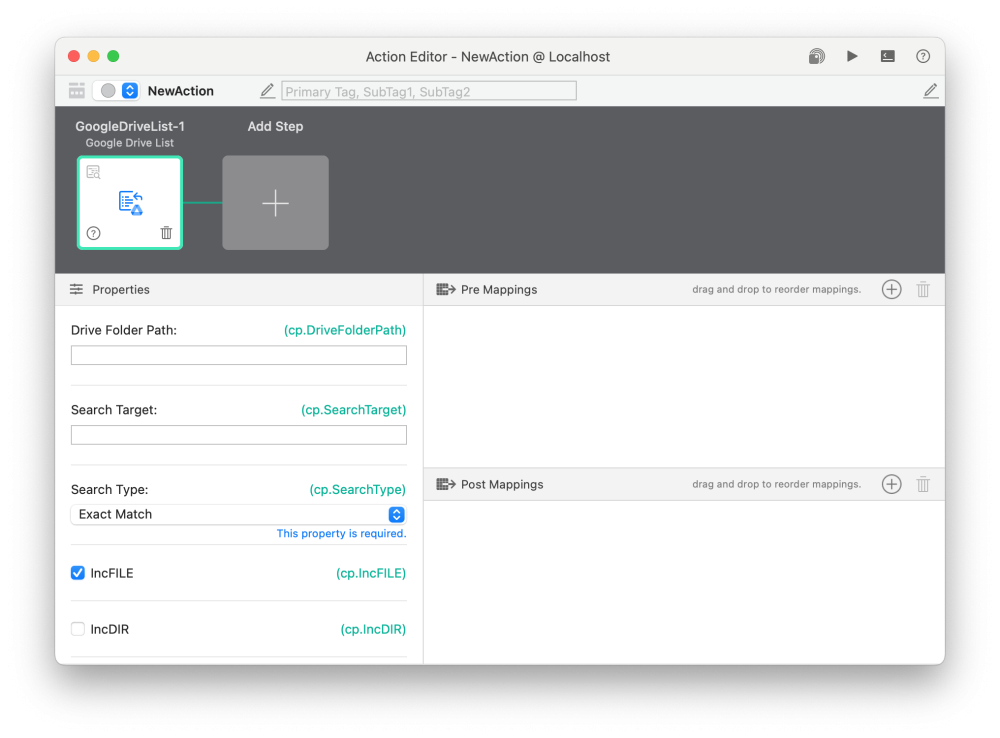Add a mapping with the Pre Mappings plus button
This screenshot has width=1000, height=738.
891,289
